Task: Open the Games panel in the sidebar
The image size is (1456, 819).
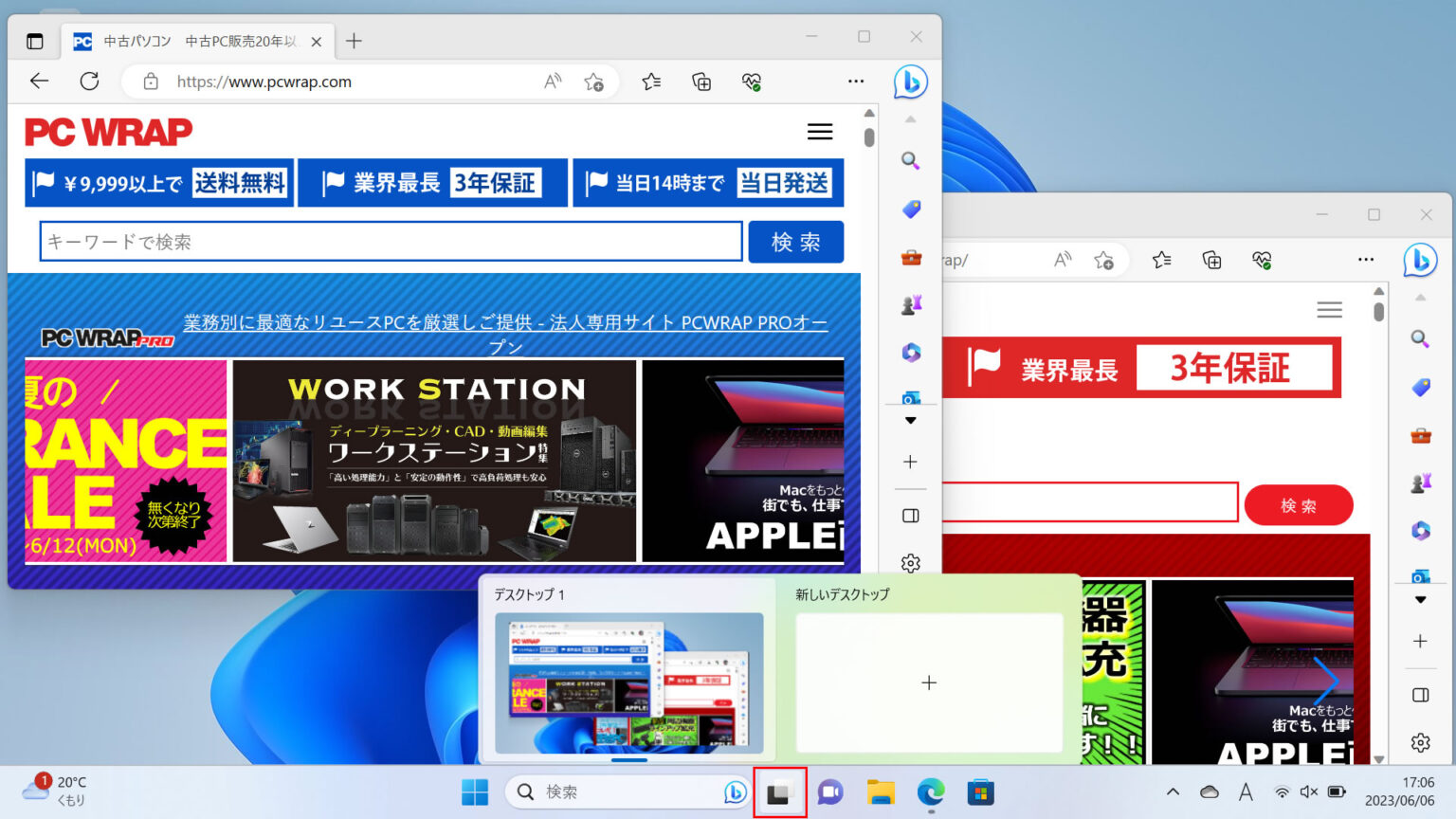Action: coord(911,303)
